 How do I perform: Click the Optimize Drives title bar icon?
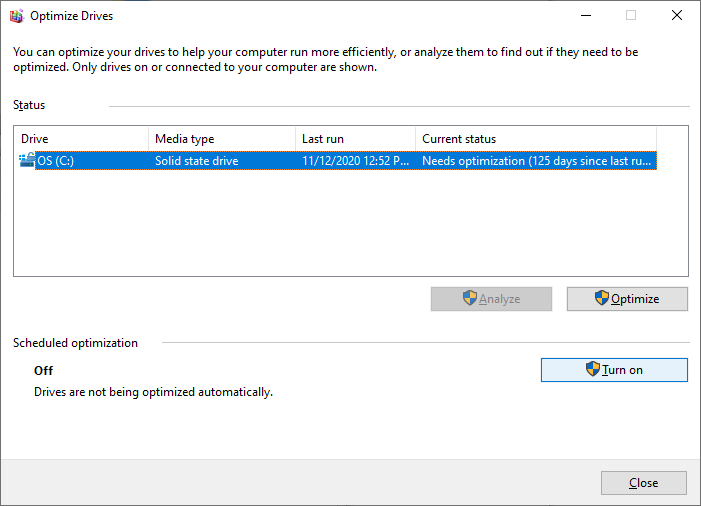[15, 16]
